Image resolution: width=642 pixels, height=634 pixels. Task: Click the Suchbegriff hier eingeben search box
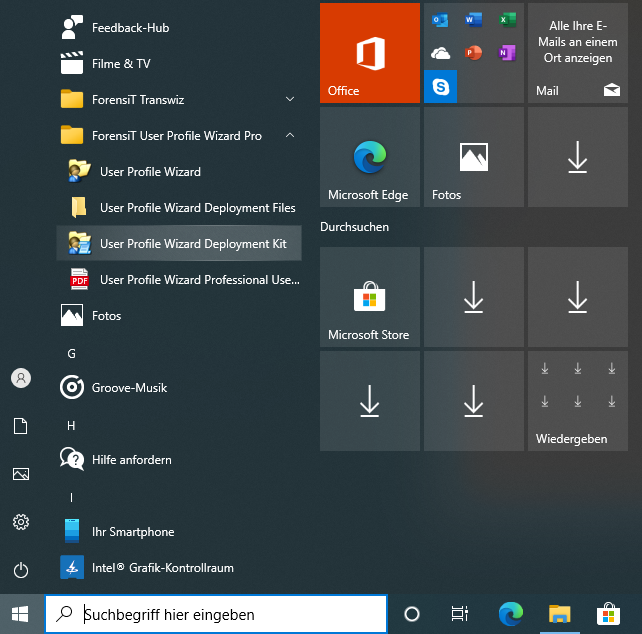point(216,614)
